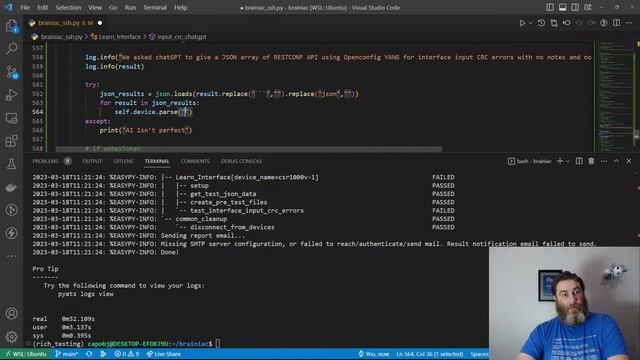Click the editor horizontal scrollbar
The image size is (640, 360).
point(249,149)
